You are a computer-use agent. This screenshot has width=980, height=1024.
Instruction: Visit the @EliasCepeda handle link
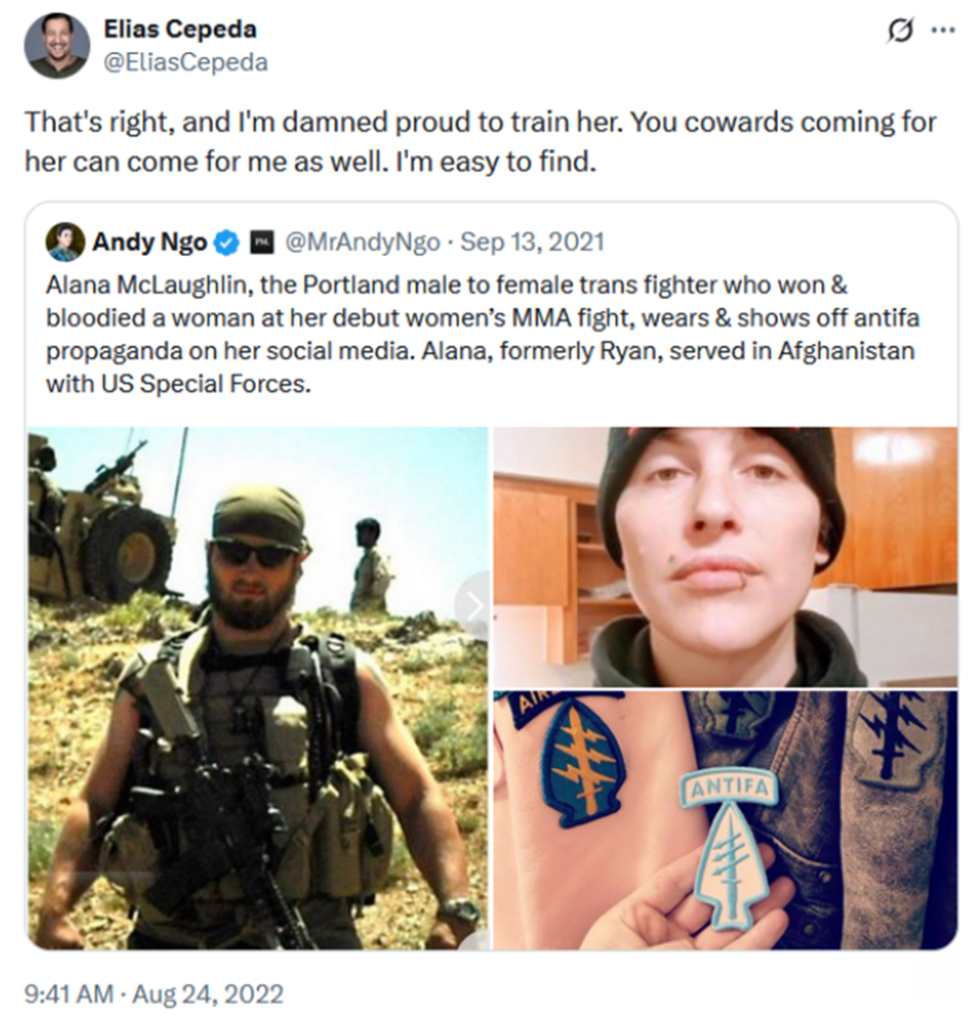[186, 62]
